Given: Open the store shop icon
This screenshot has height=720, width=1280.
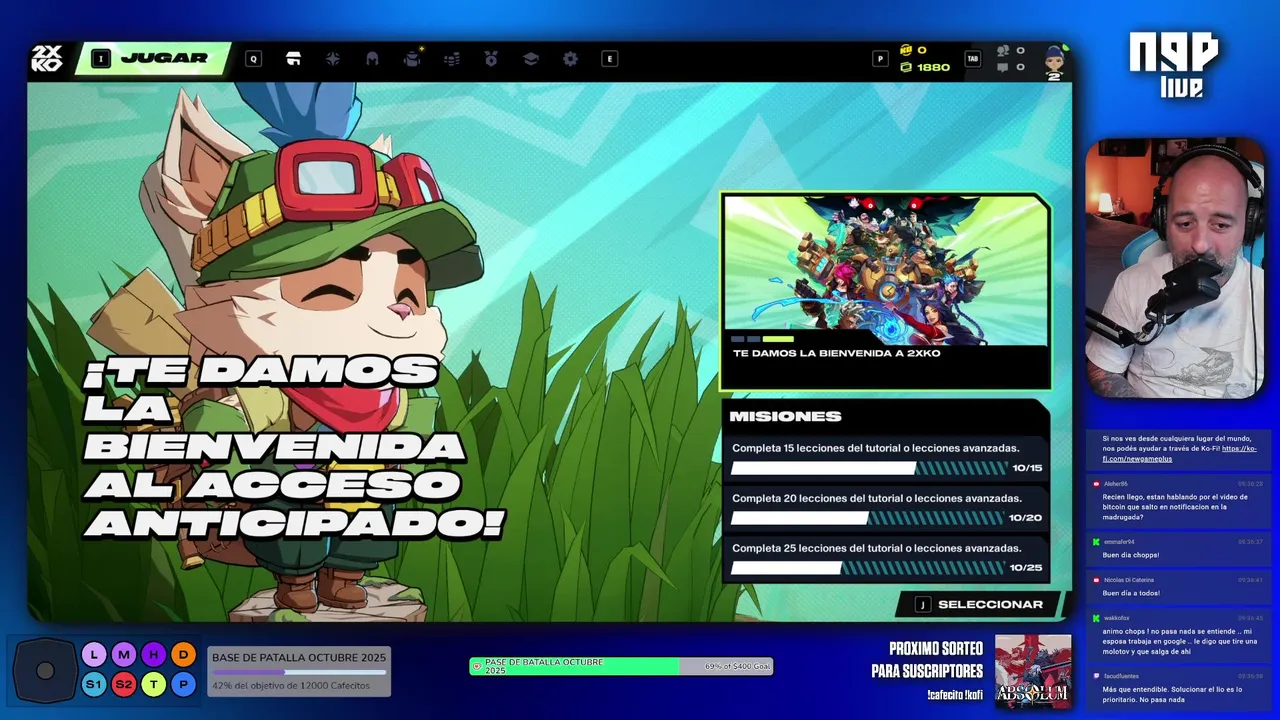Looking at the screenshot, I should pyautogui.click(x=293, y=59).
